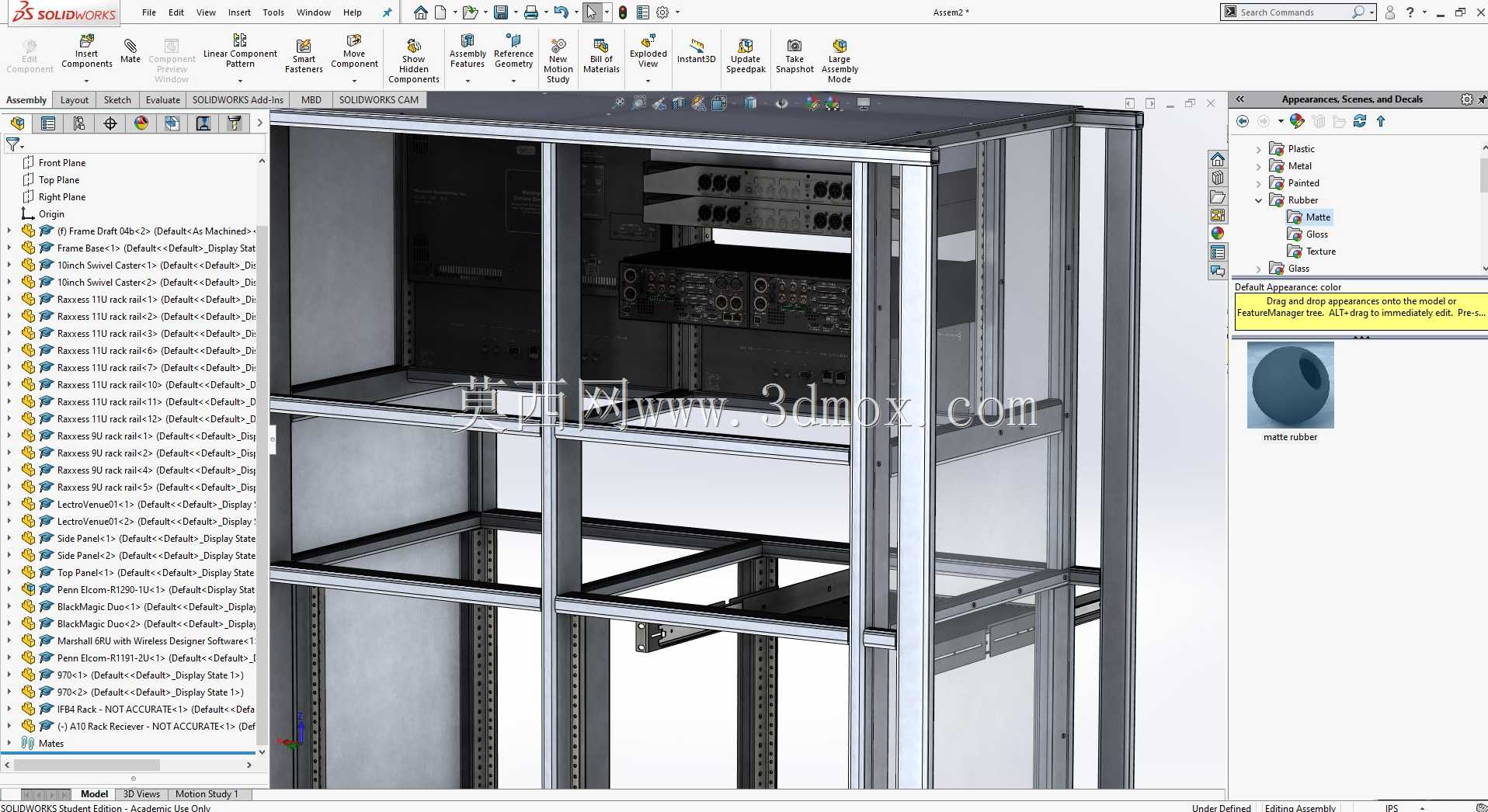Take Snapshot of the assembly
1488x812 pixels.
(794, 56)
